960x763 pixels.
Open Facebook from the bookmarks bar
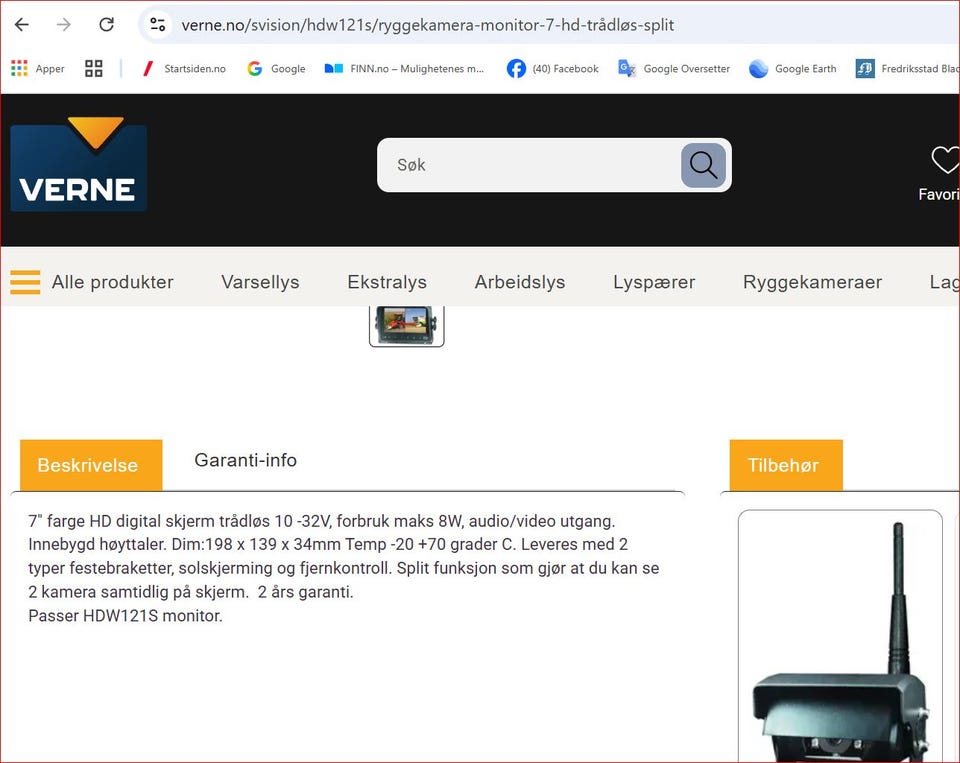pos(551,68)
